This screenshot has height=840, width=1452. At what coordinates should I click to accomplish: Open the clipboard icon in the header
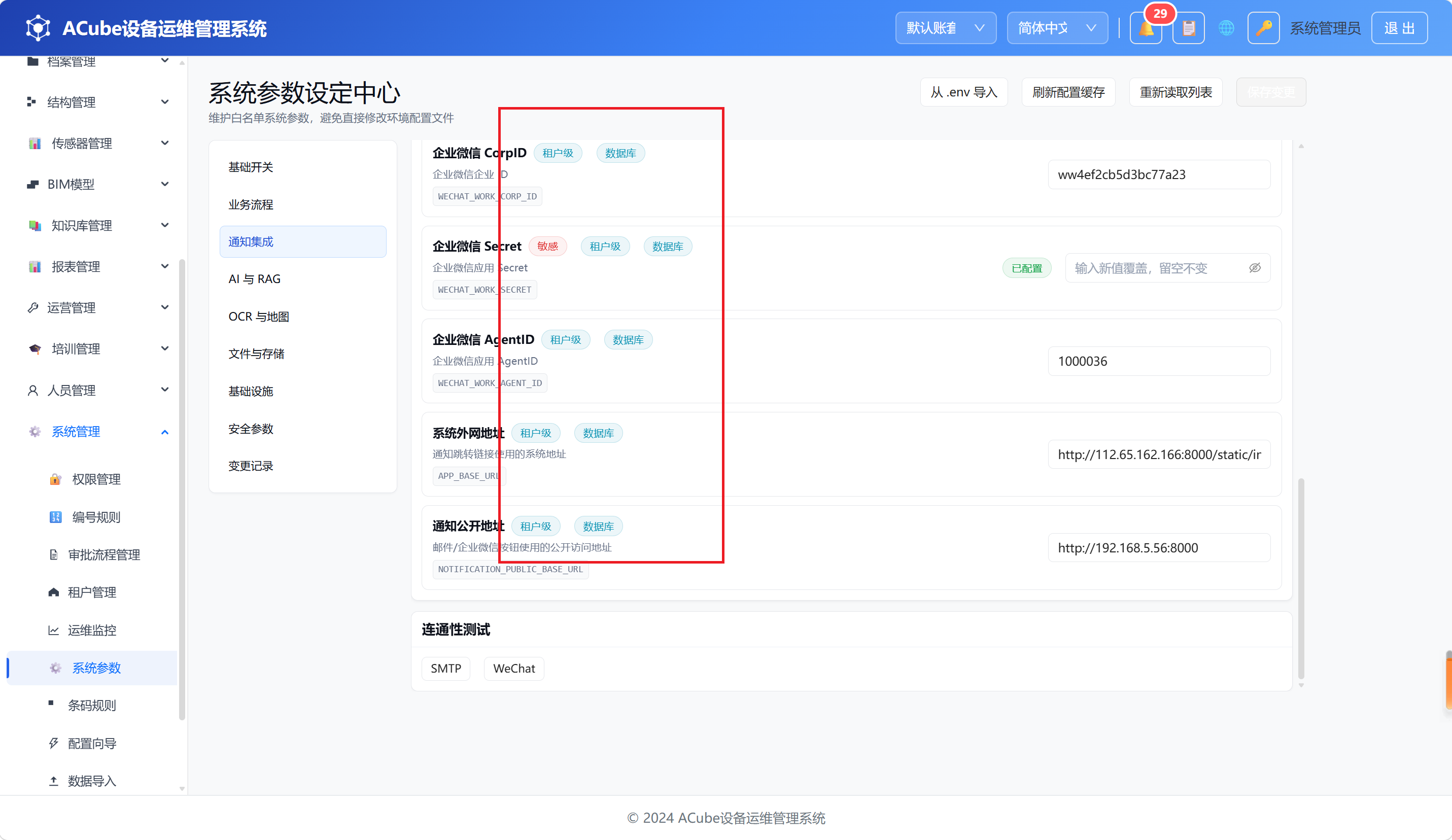click(x=1188, y=28)
